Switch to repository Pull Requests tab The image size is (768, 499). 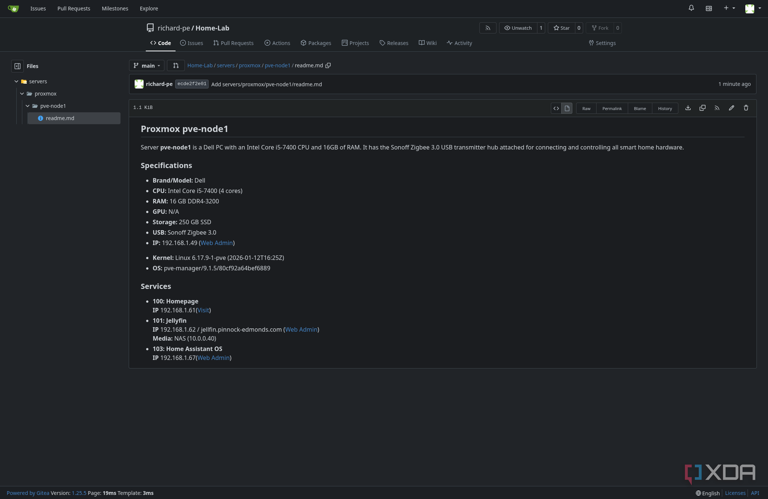point(233,43)
